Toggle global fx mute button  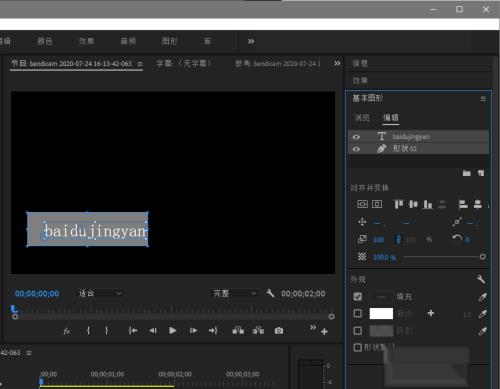(x=67, y=331)
